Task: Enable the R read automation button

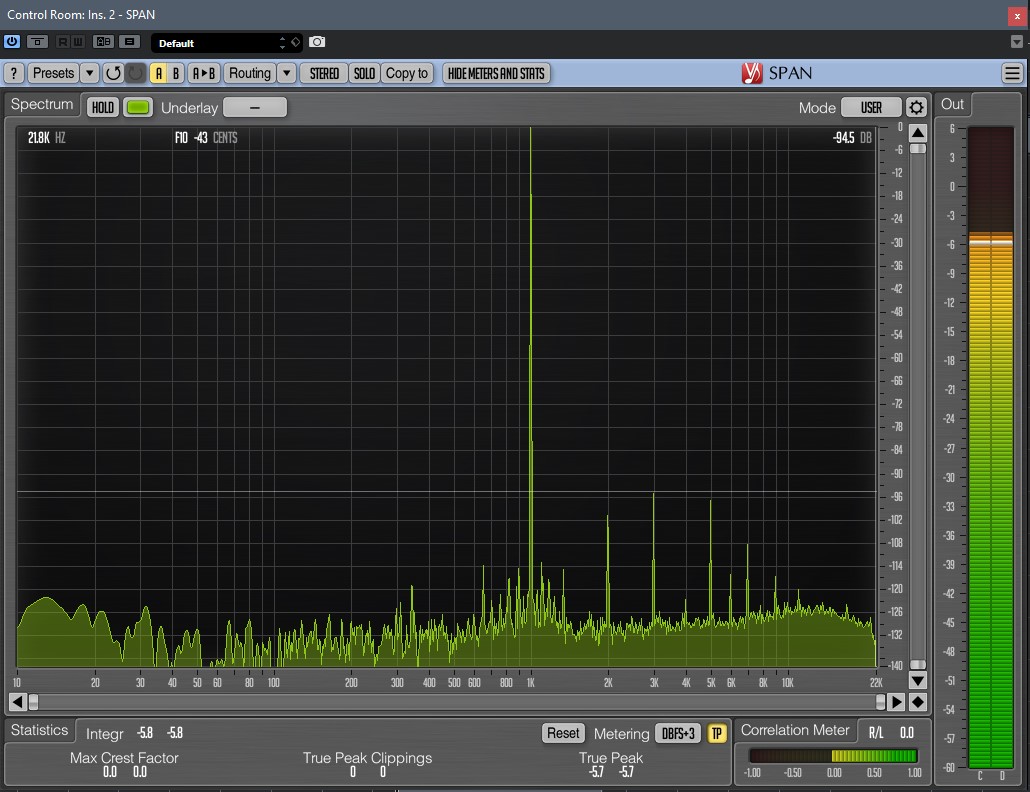Action: tap(63, 42)
